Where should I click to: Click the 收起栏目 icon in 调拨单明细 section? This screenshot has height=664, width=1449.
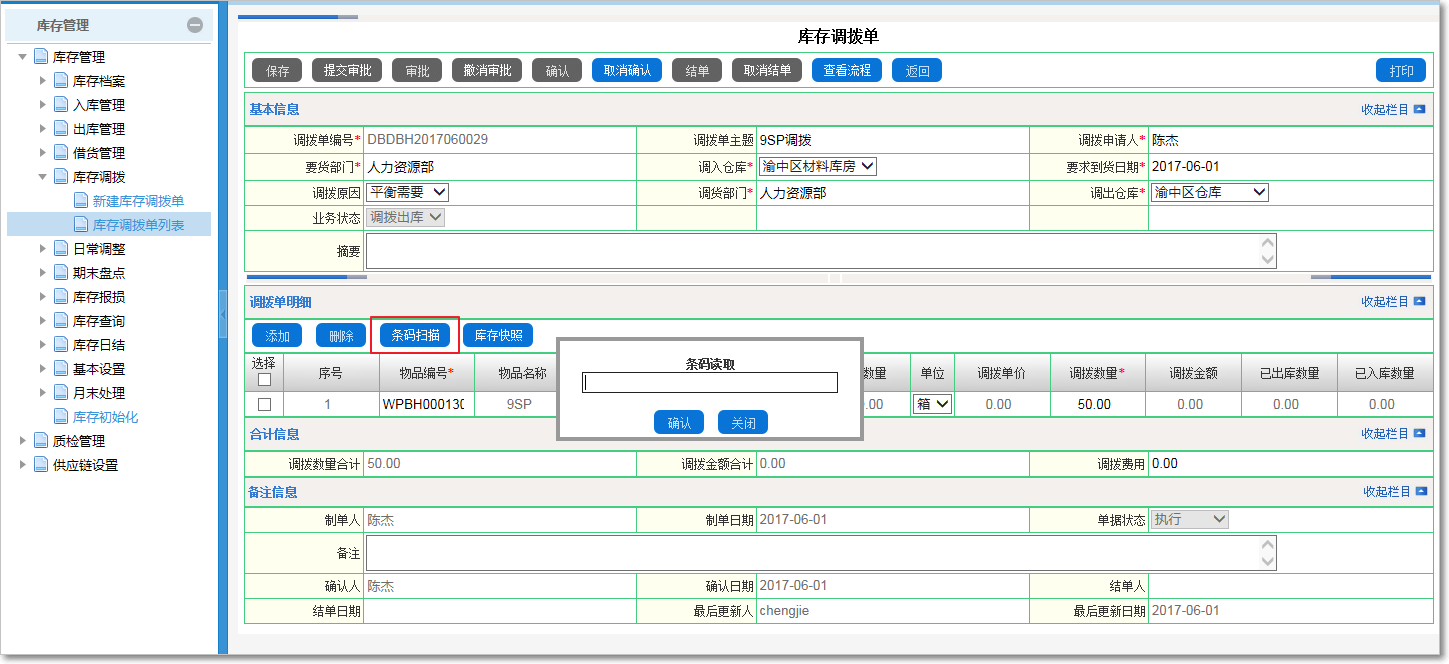point(1418,301)
